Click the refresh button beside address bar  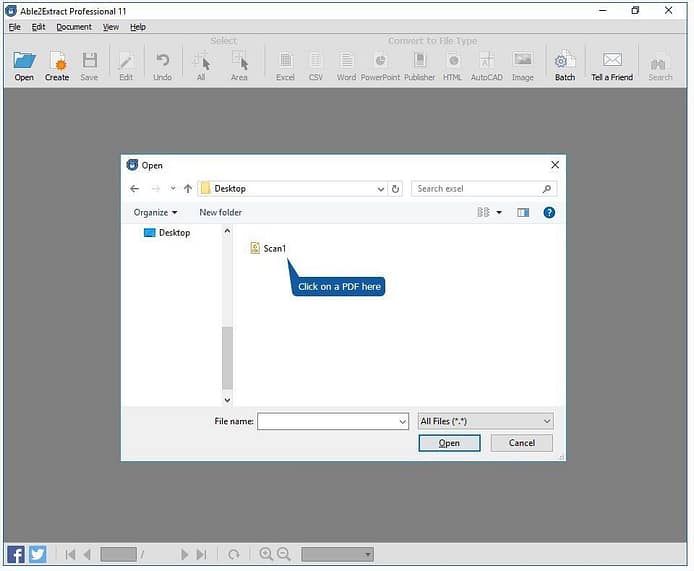tap(396, 189)
